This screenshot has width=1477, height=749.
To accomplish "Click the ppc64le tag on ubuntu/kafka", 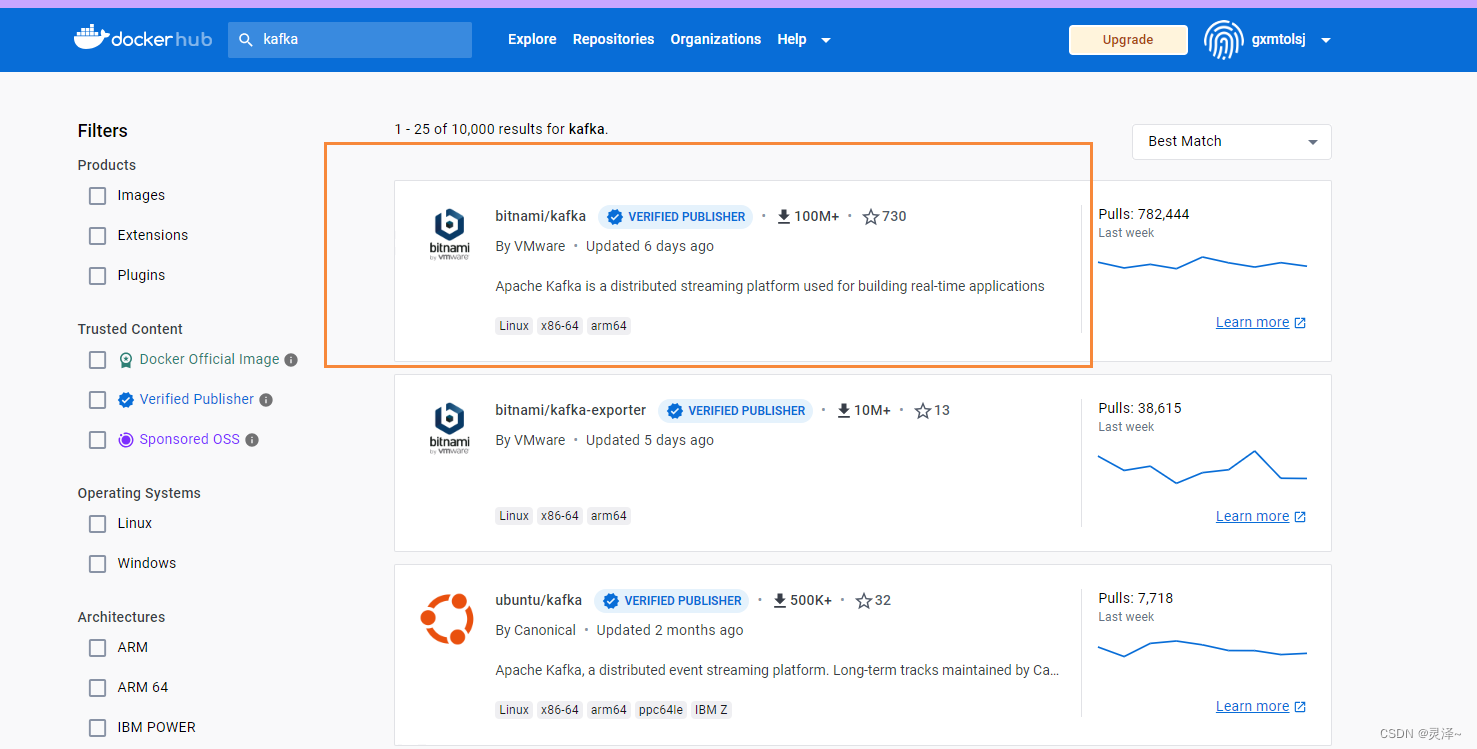I will [661, 711].
